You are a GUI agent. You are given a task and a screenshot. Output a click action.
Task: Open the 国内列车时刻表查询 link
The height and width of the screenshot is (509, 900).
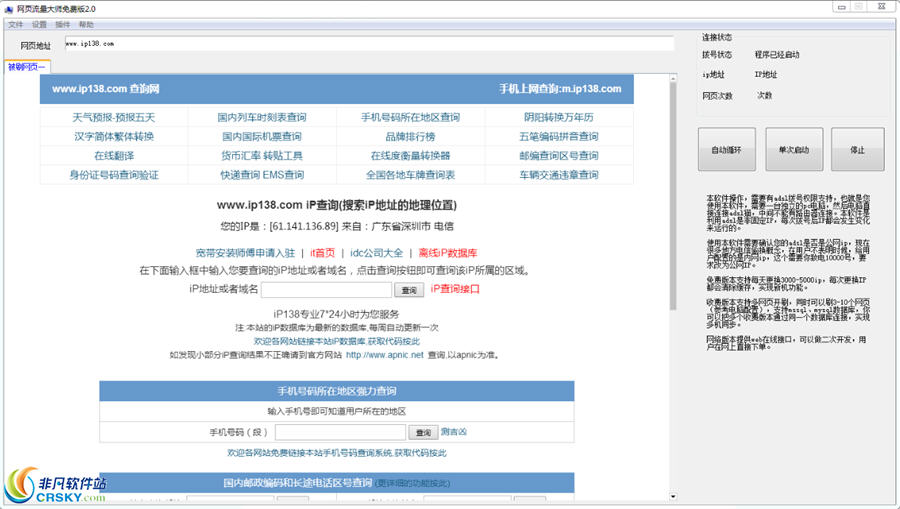pos(262,117)
